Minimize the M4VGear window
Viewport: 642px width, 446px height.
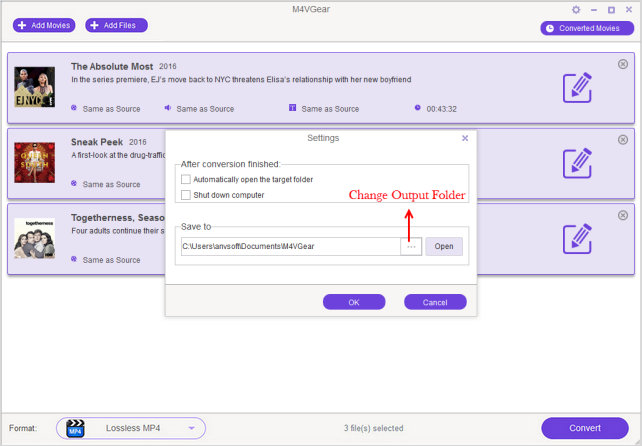pyautogui.click(x=594, y=9)
